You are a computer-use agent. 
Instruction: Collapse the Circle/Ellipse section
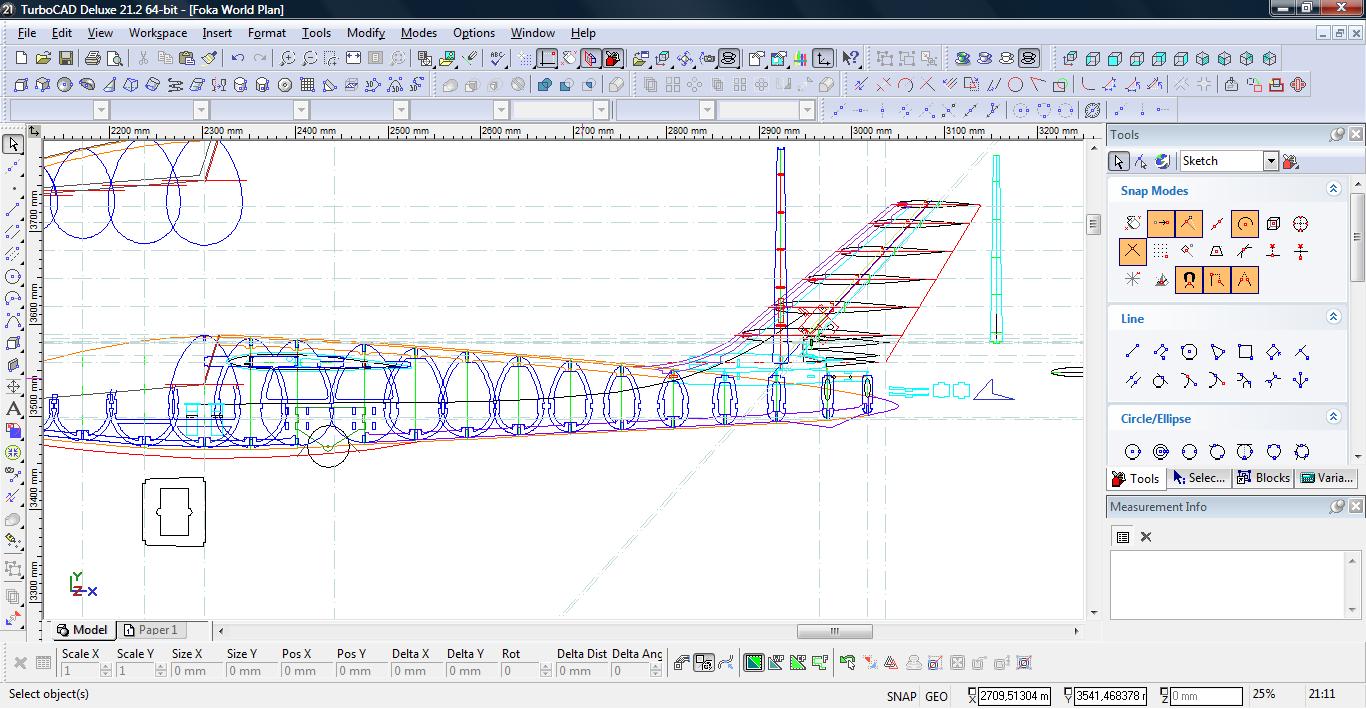tap(1333, 417)
